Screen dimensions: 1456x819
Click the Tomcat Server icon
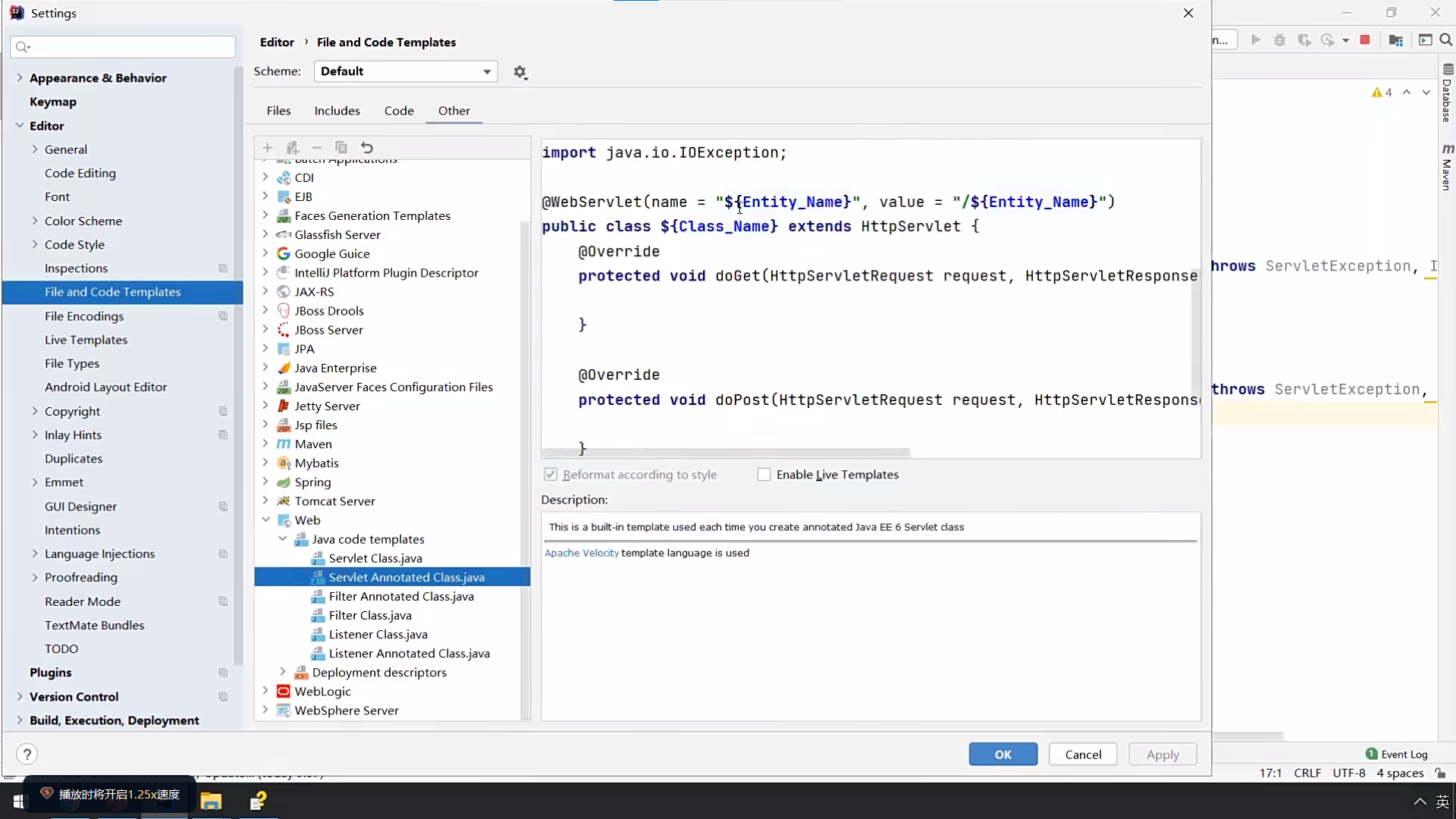click(x=284, y=501)
